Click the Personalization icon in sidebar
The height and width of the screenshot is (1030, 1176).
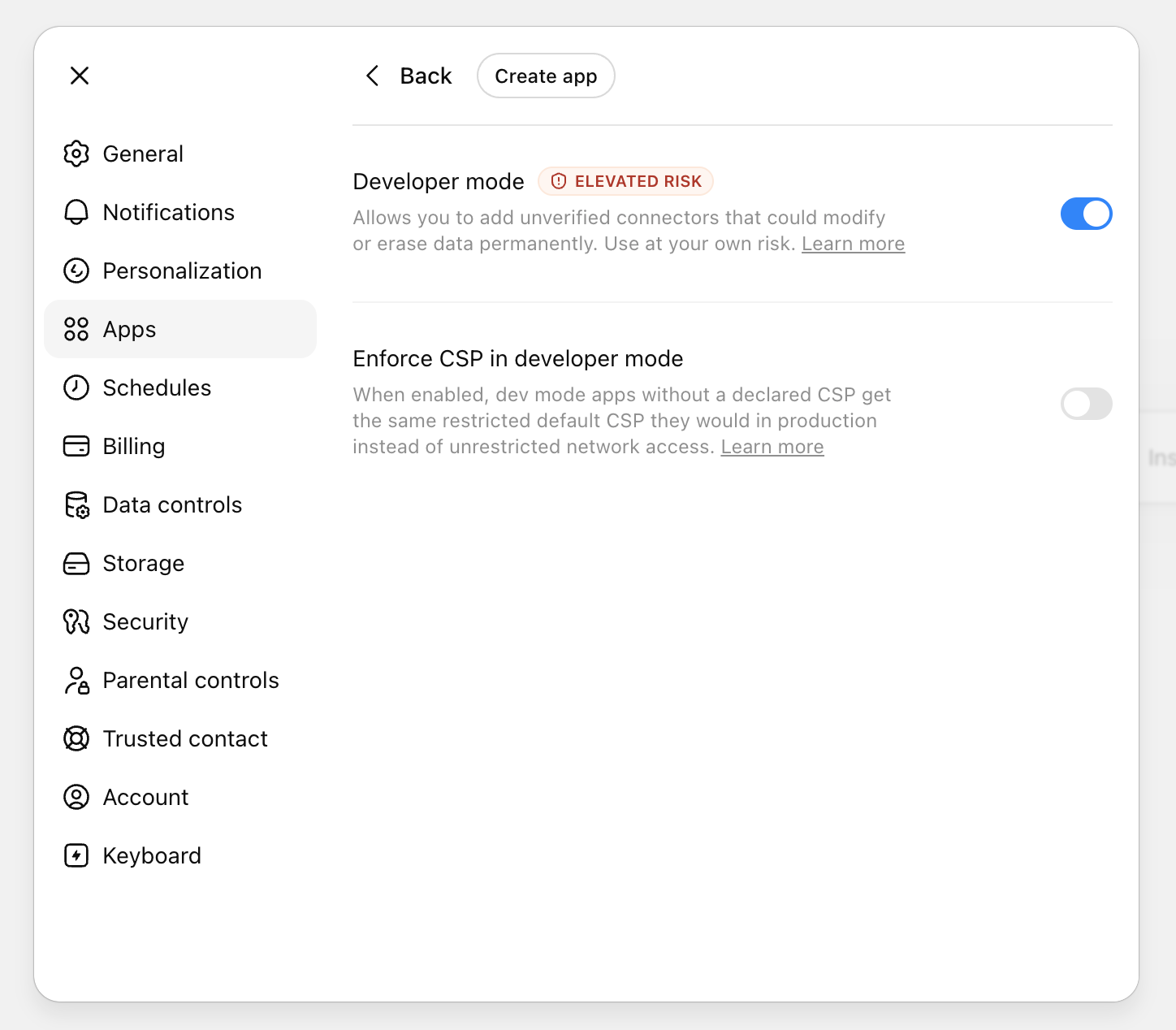(76, 270)
